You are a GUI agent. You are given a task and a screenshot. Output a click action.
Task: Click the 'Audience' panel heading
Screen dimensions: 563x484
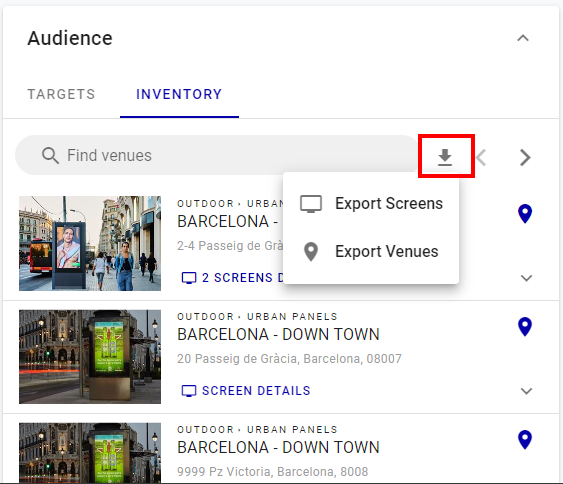[x=70, y=38]
